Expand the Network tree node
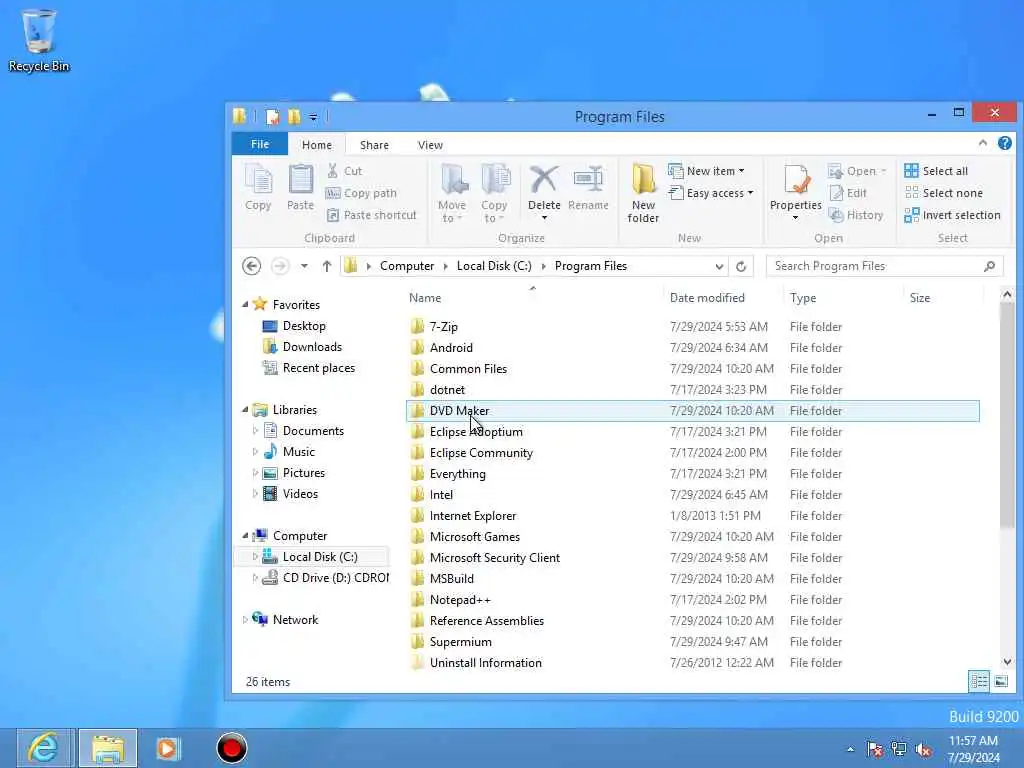 click(x=246, y=620)
